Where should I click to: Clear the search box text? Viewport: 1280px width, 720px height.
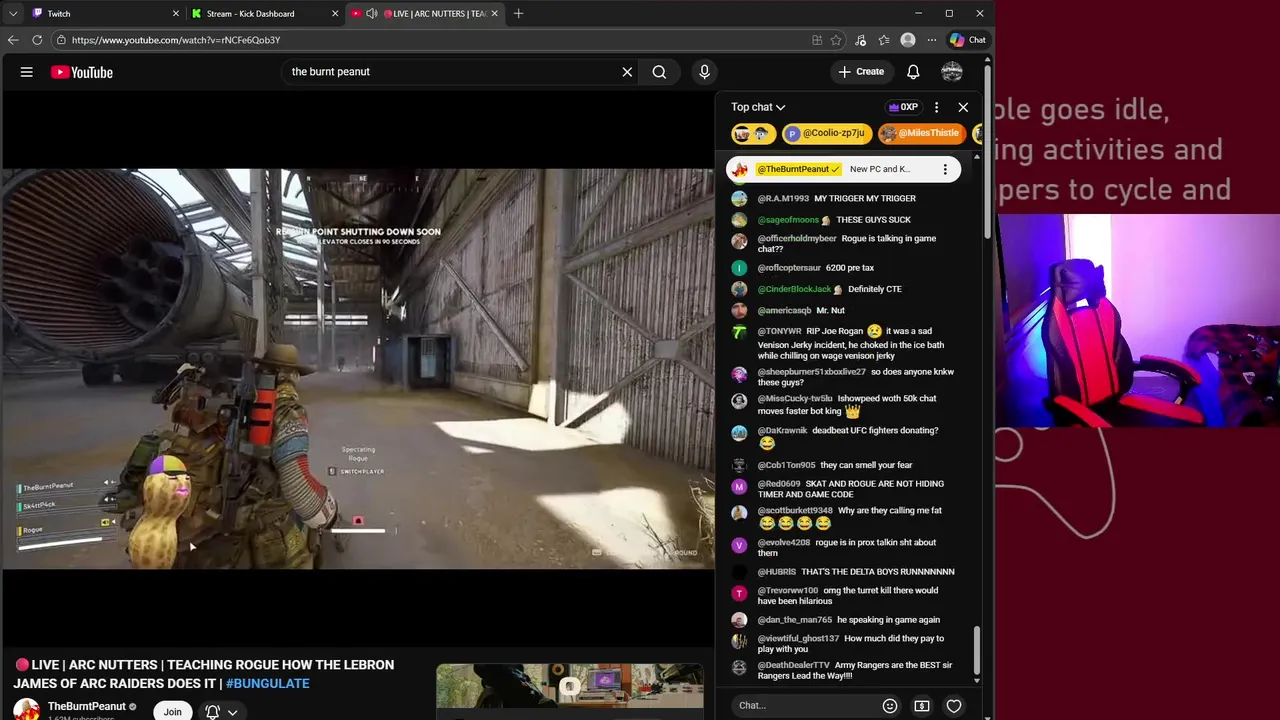(627, 72)
